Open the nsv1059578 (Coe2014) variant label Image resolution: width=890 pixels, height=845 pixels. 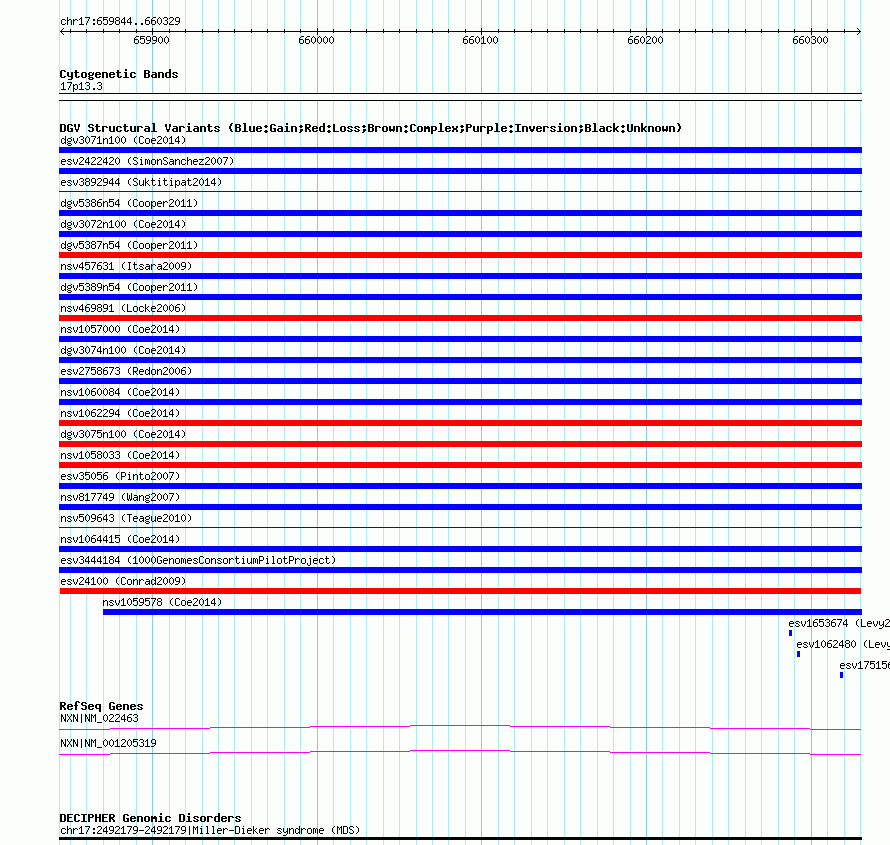pos(162,602)
